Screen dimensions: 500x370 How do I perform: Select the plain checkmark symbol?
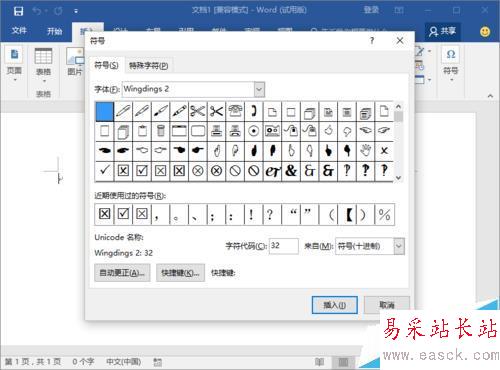coord(104,171)
